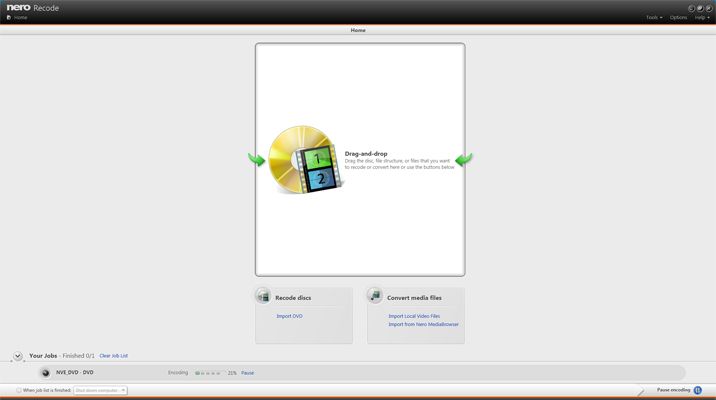
Task: Click the Drag-and-drop heading text
Action: 366,154
